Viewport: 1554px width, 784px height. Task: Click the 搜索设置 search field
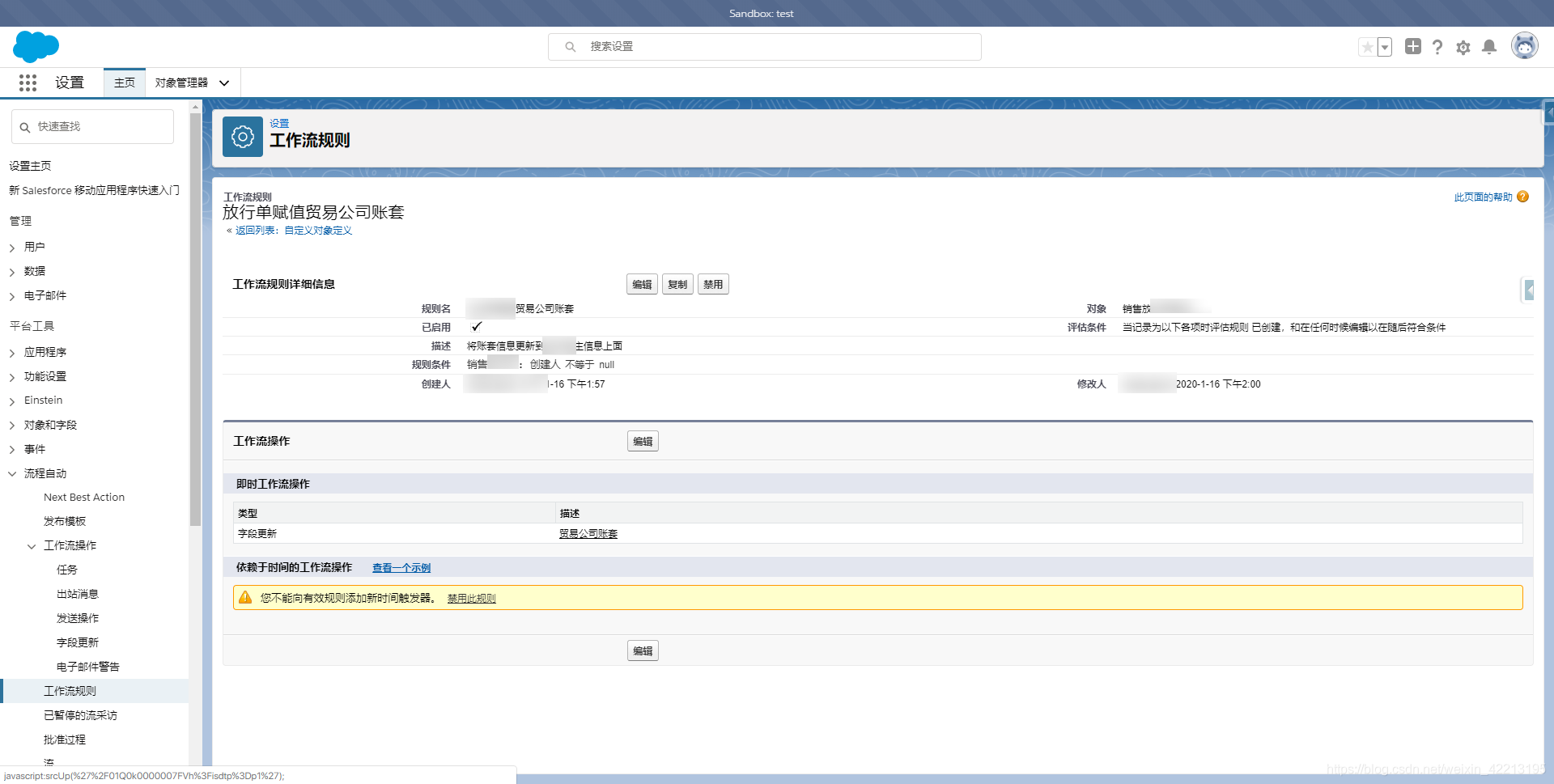[x=765, y=47]
